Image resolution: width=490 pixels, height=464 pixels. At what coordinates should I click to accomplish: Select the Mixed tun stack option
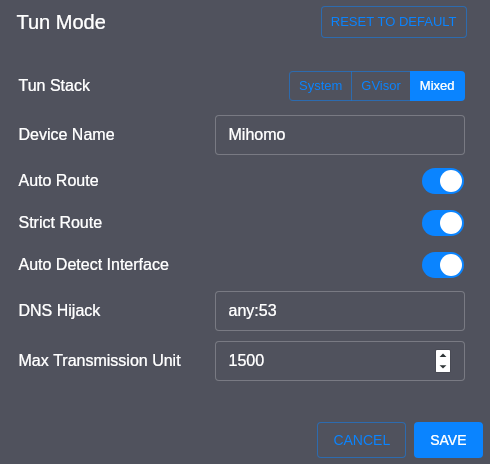tap(437, 86)
